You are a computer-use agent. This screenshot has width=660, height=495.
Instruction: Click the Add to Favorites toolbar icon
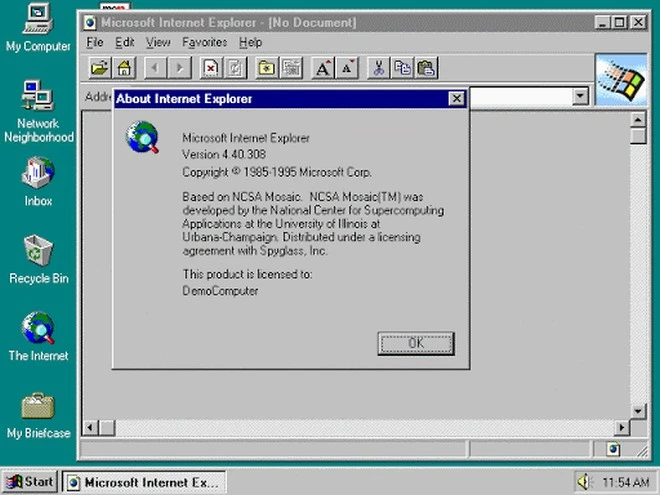coord(291,68)
